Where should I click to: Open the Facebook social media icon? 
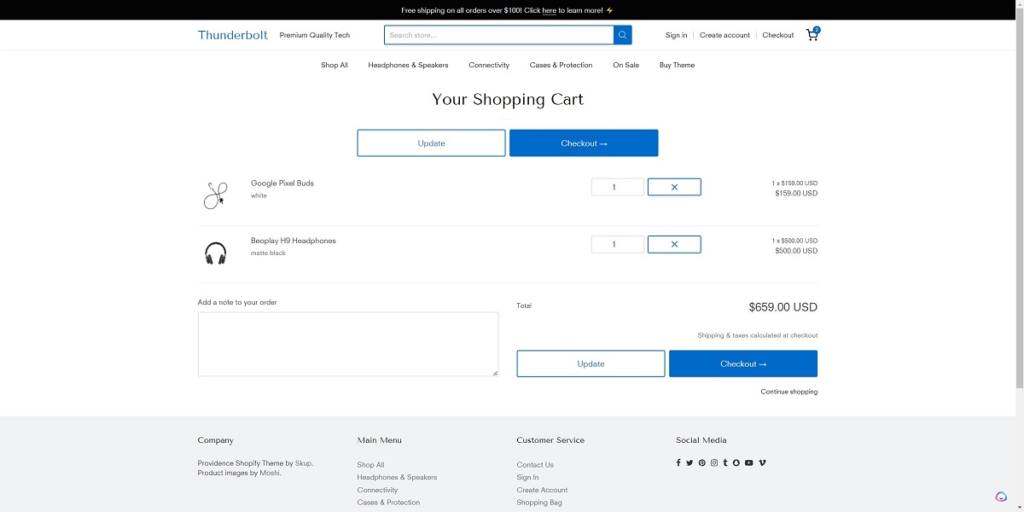pyautogui.click(x=678, y=463)
